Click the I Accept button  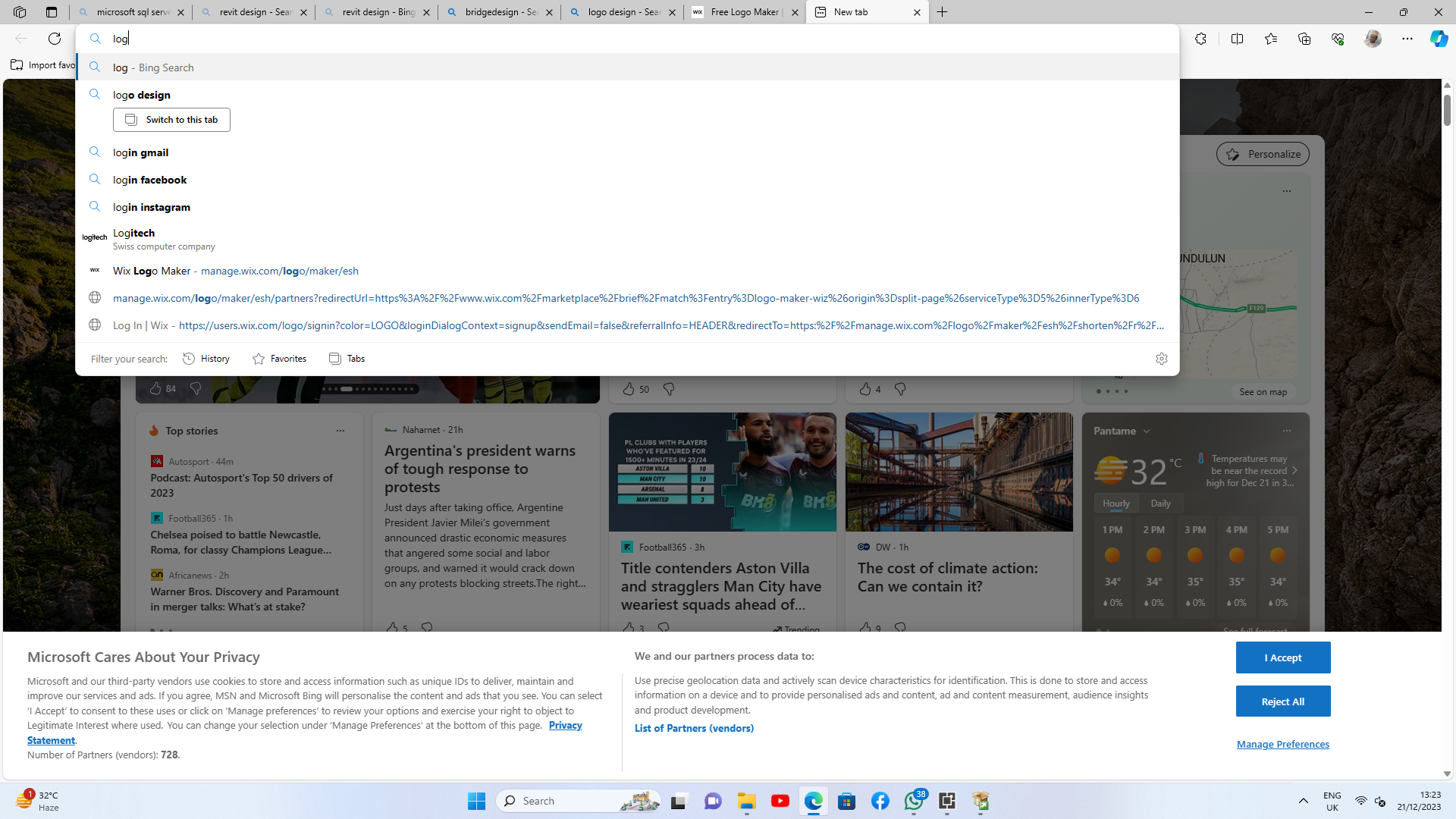point(1282,657)
